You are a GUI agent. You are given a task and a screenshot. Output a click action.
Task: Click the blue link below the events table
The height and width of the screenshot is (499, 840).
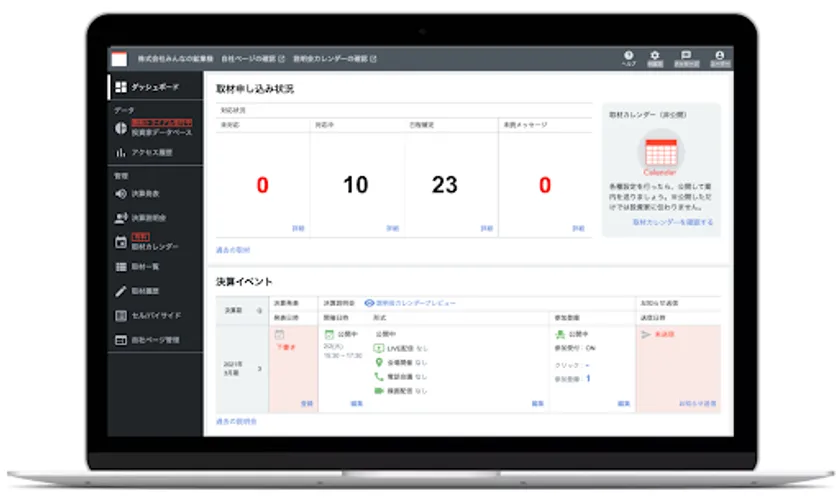(x=236, y=422)
